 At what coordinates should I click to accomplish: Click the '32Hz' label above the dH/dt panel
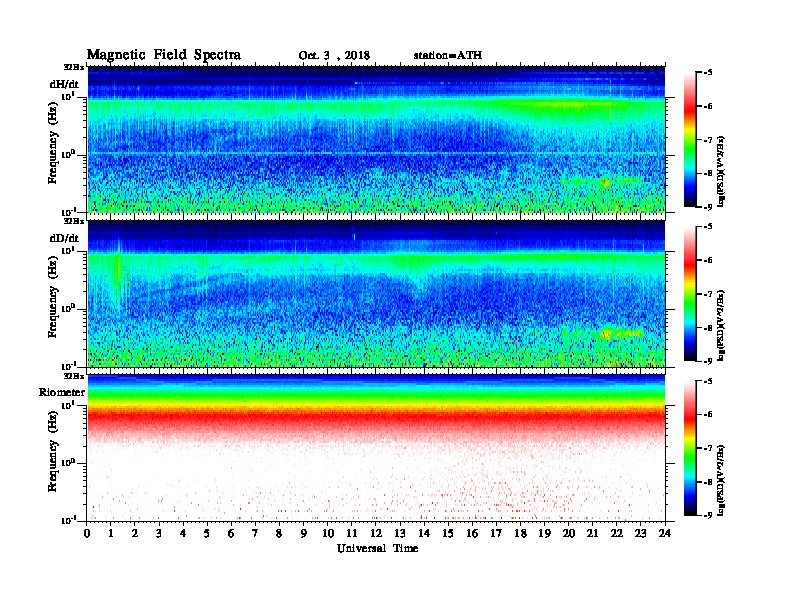point(74,67)
